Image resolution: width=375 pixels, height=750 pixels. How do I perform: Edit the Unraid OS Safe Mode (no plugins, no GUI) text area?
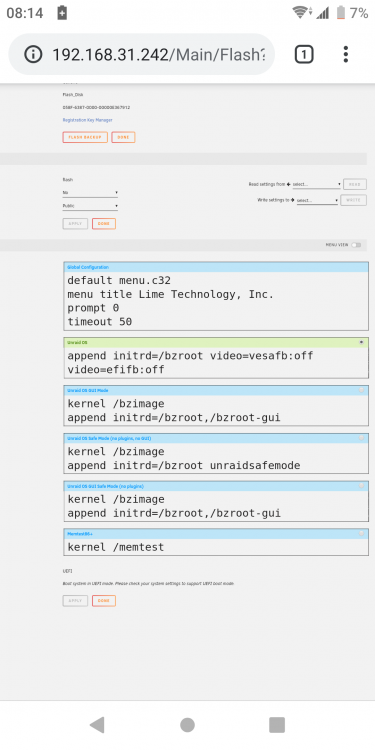(216, 458)
